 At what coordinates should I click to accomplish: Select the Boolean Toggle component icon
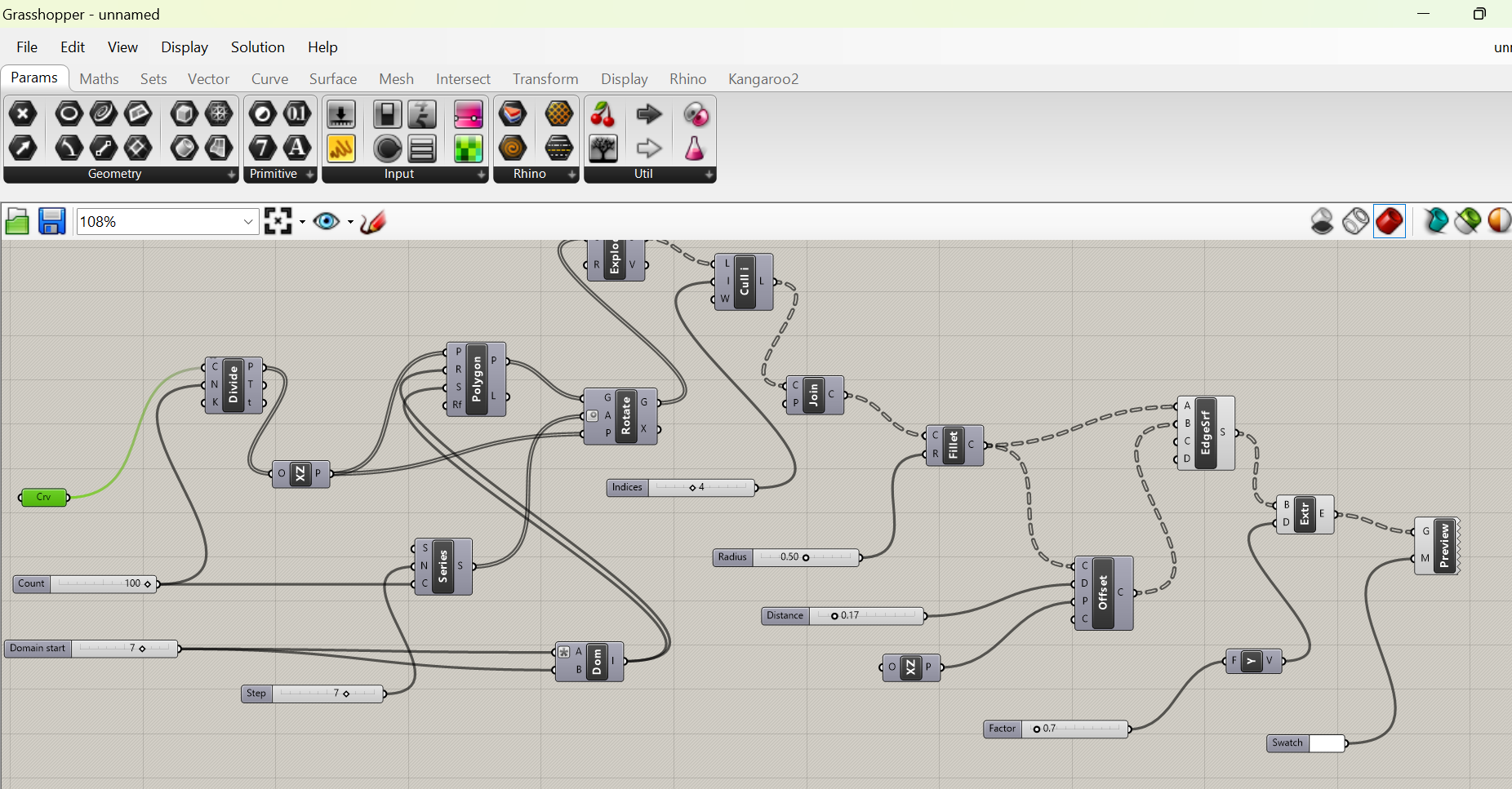387,115
